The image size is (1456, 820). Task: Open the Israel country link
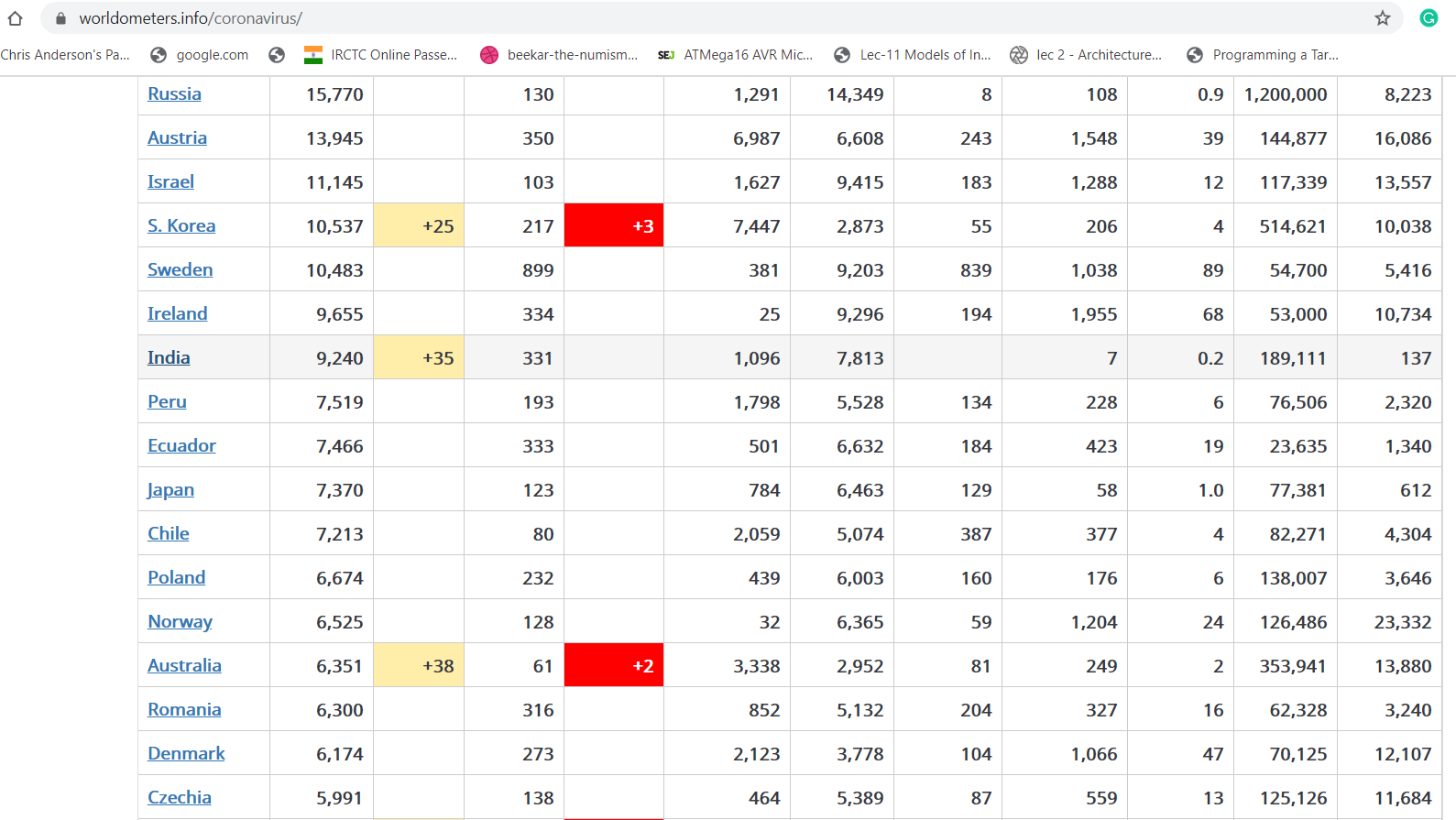pyautogui.click(x=170, y=181)
